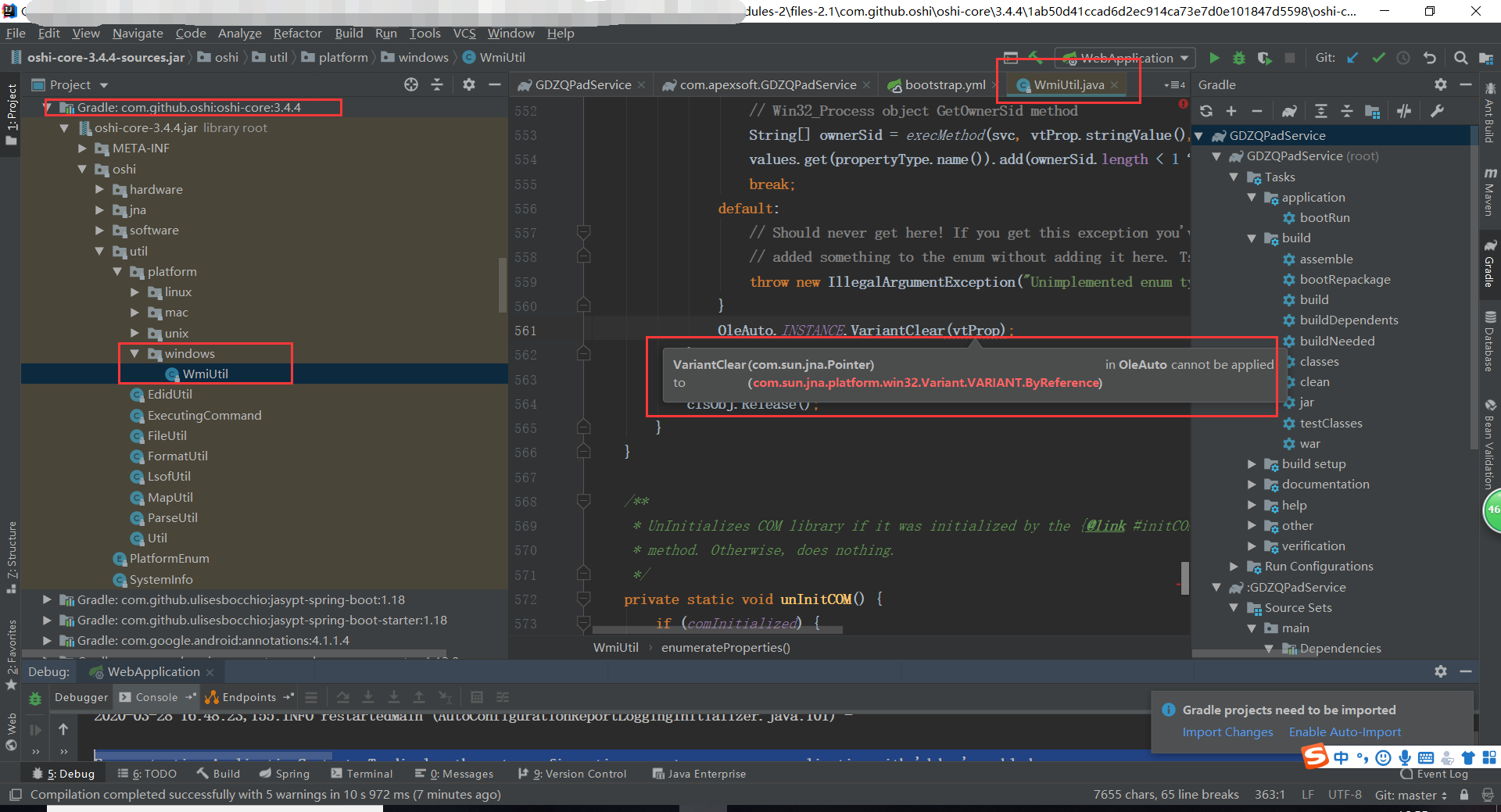The width and height of the screenshot is (1501, 812).
Task: Open the Analyze menu
Action: pyautogui.click(x=239, y=34)
